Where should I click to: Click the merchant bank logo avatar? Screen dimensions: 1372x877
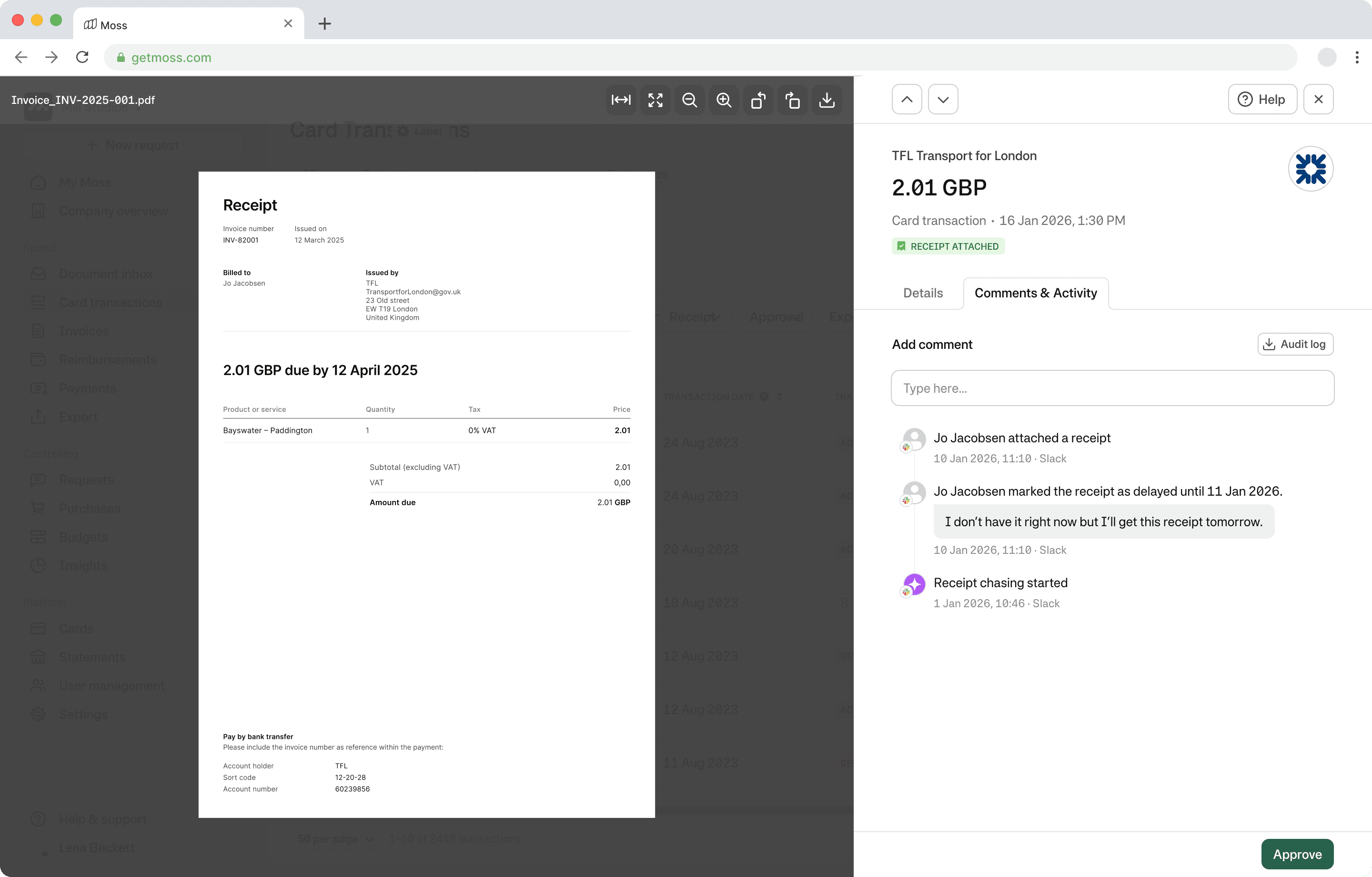tap(1310, 169)
